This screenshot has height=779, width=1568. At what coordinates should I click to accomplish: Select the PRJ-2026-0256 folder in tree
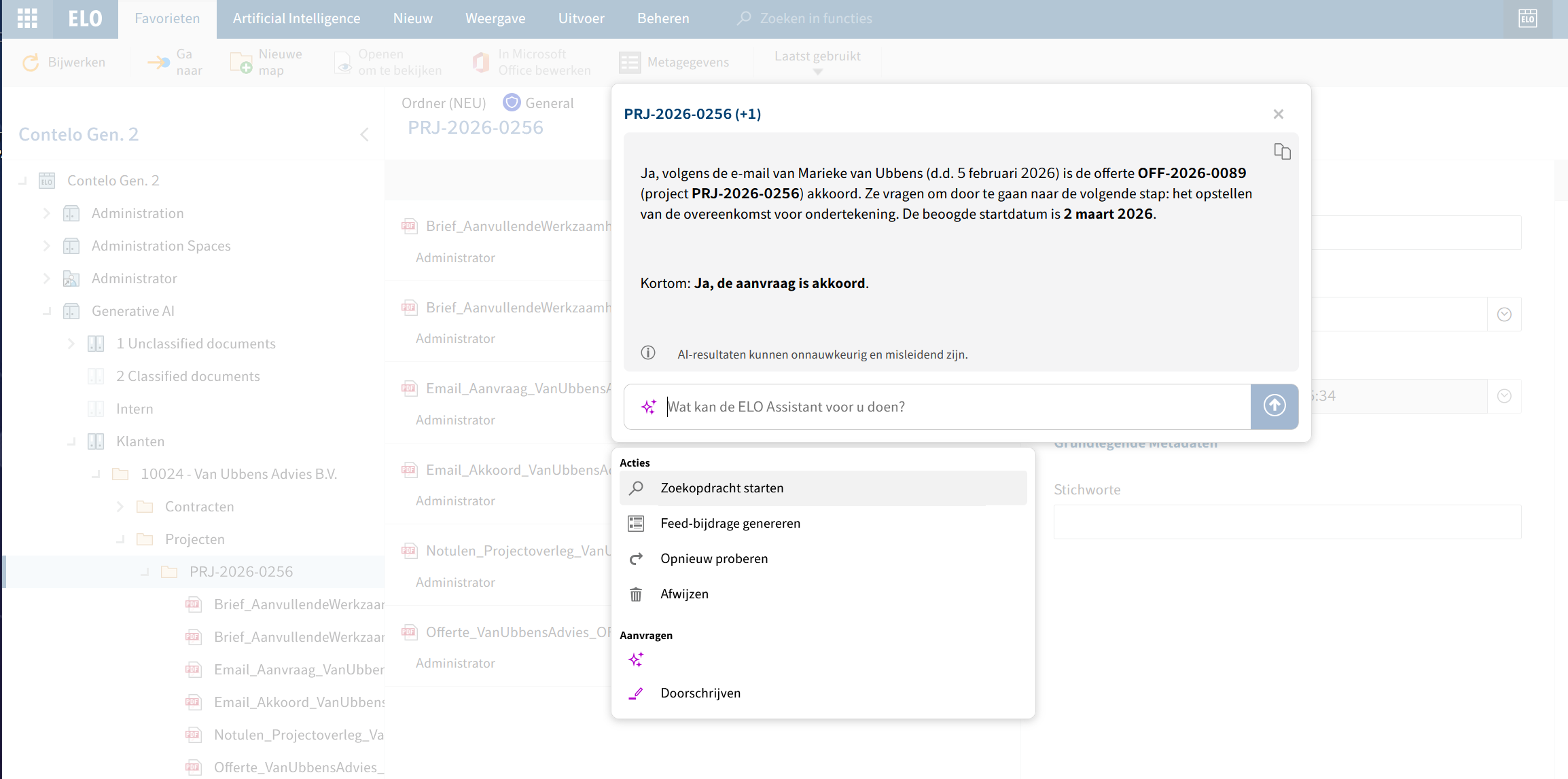tap(241, 572)
